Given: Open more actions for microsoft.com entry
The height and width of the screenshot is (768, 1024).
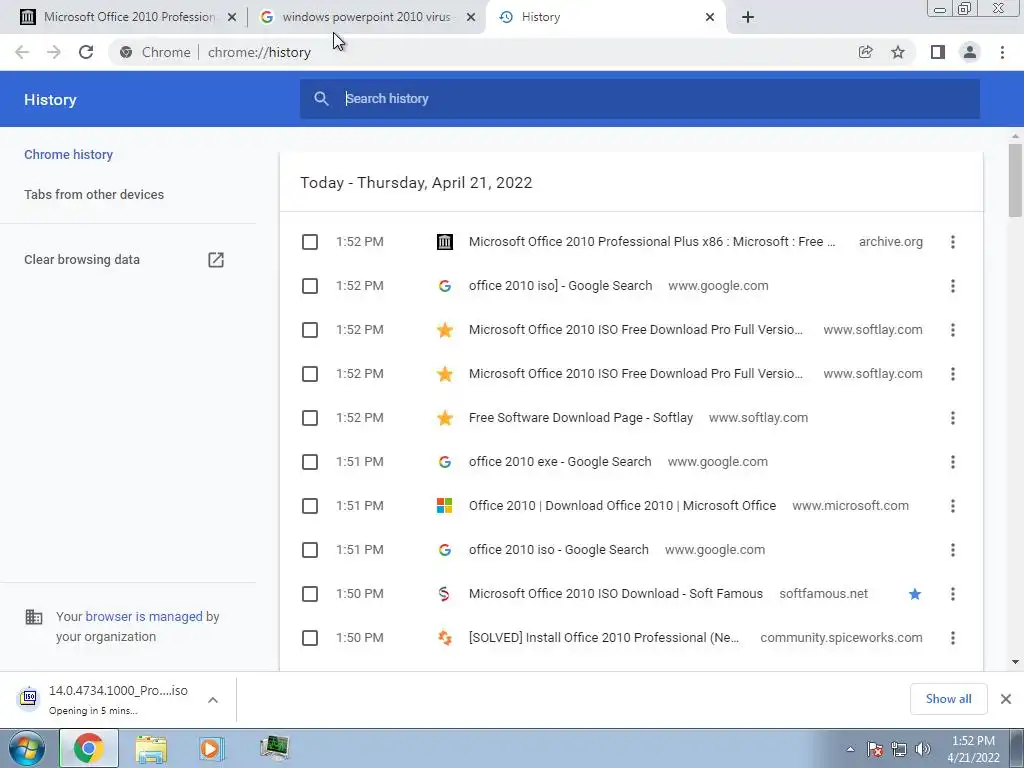Looking at the screenshot, I should (953, 506).
